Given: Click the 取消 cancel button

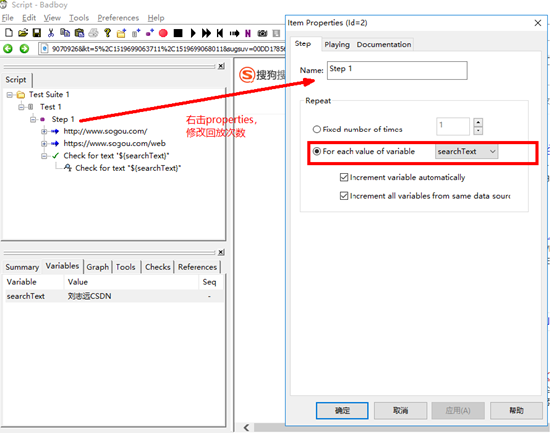Looking at the screenshot, I should [400, 410].
